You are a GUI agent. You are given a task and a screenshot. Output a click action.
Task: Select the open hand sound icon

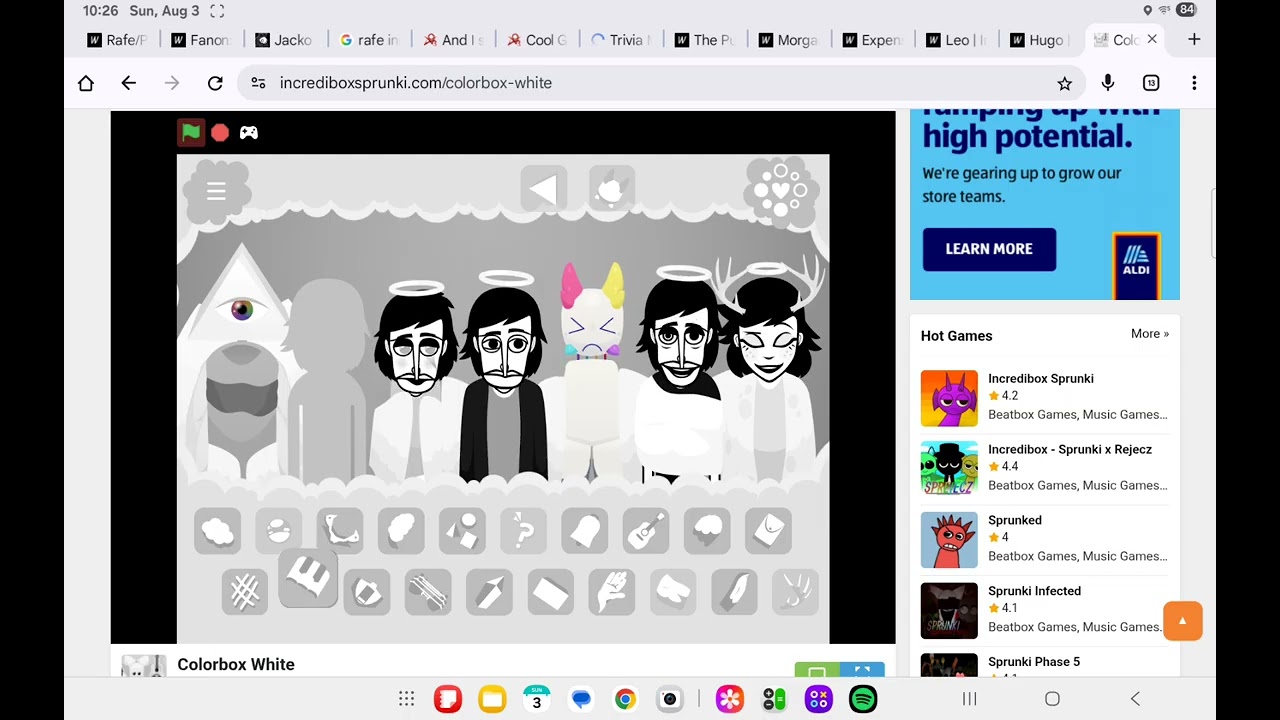pyautogui.click(x=612, y=592)
